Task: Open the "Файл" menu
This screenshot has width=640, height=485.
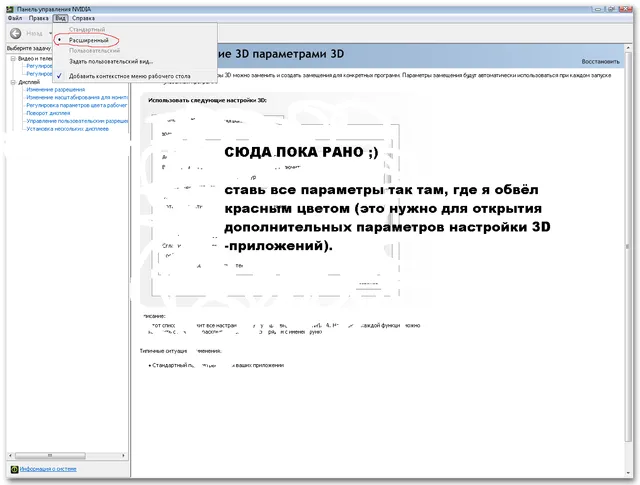Action: pos(14,18)
